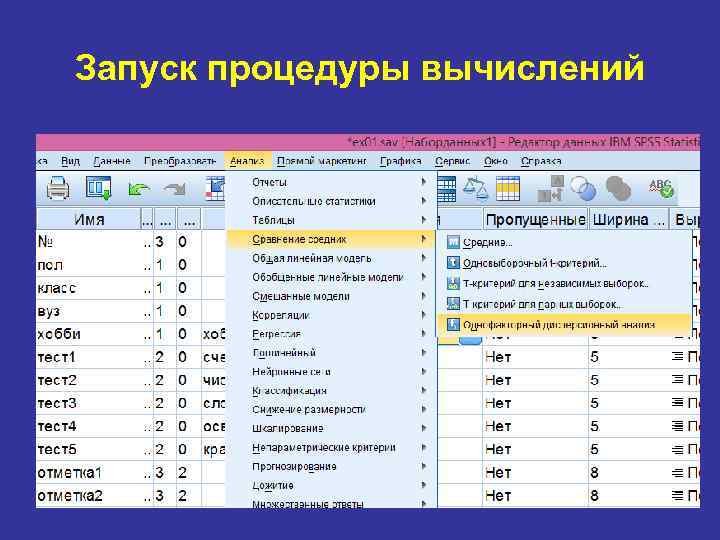Click the icon beside Одновыборочный t-критерий

click(453, 263)
